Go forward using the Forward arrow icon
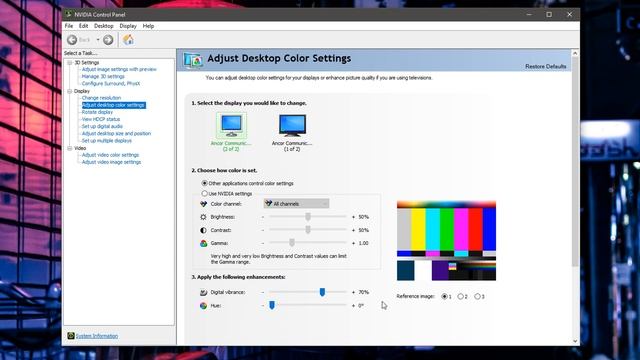Image resolution: width=640 pixels, height=360 pixels. click(108, 40)
